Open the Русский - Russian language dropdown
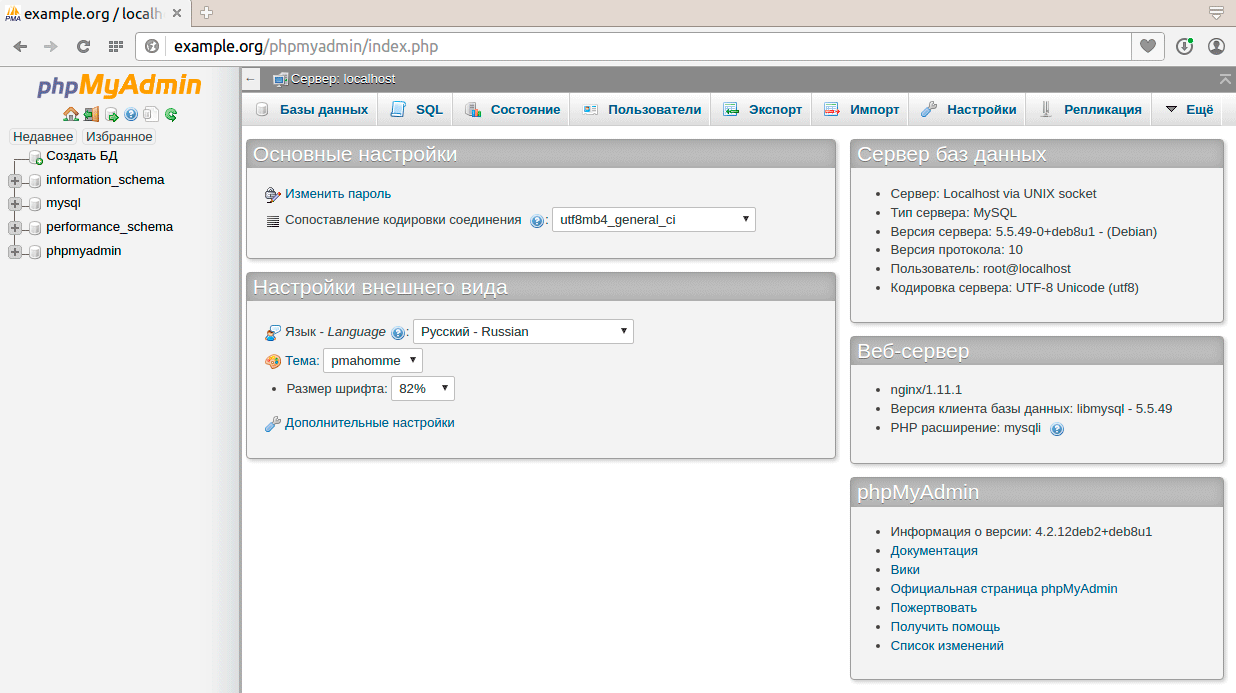The width and height of the screenshot is (1236, 693). [523, 331]
